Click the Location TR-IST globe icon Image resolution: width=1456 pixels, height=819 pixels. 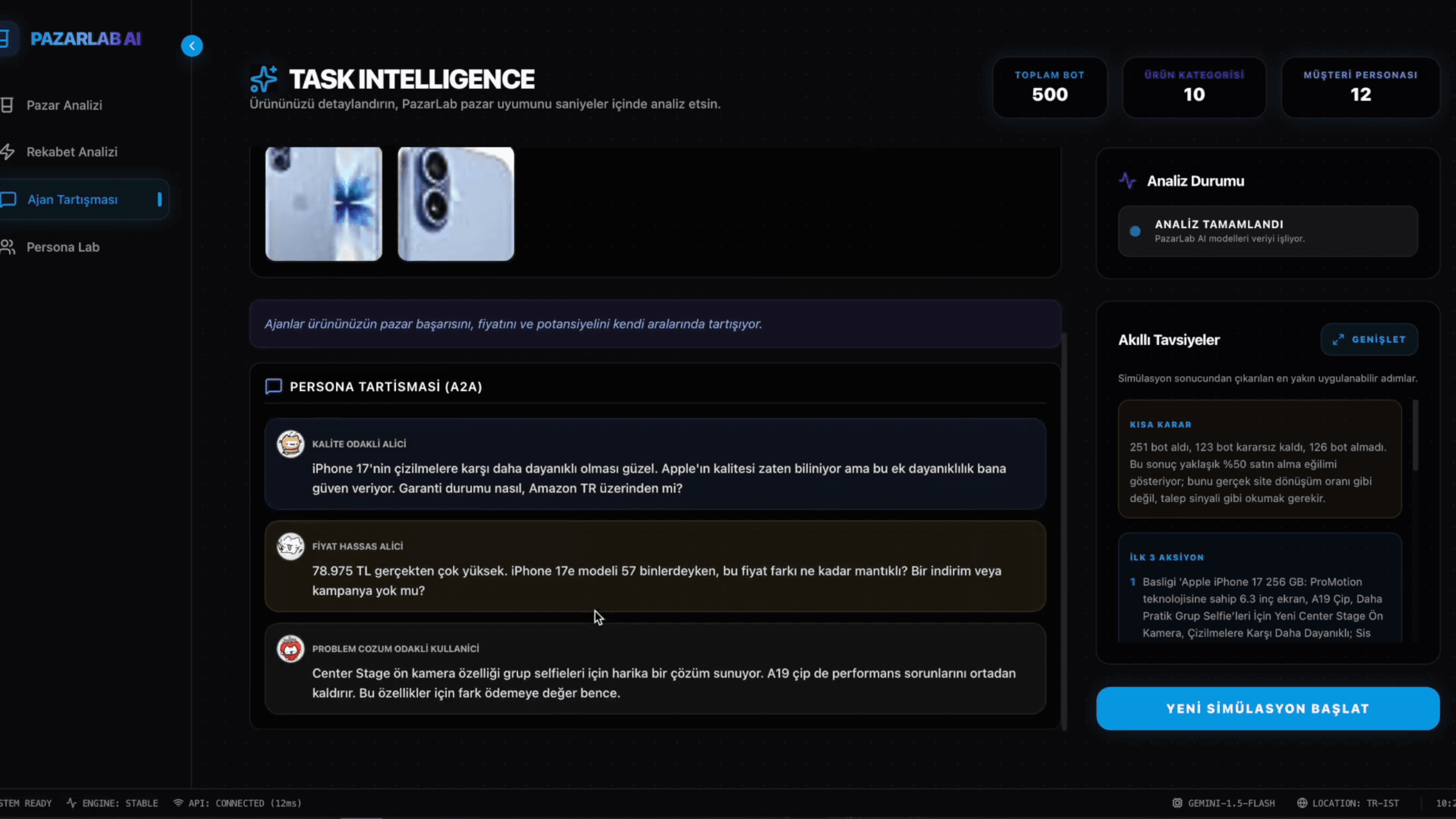(x=1302, y=803)
